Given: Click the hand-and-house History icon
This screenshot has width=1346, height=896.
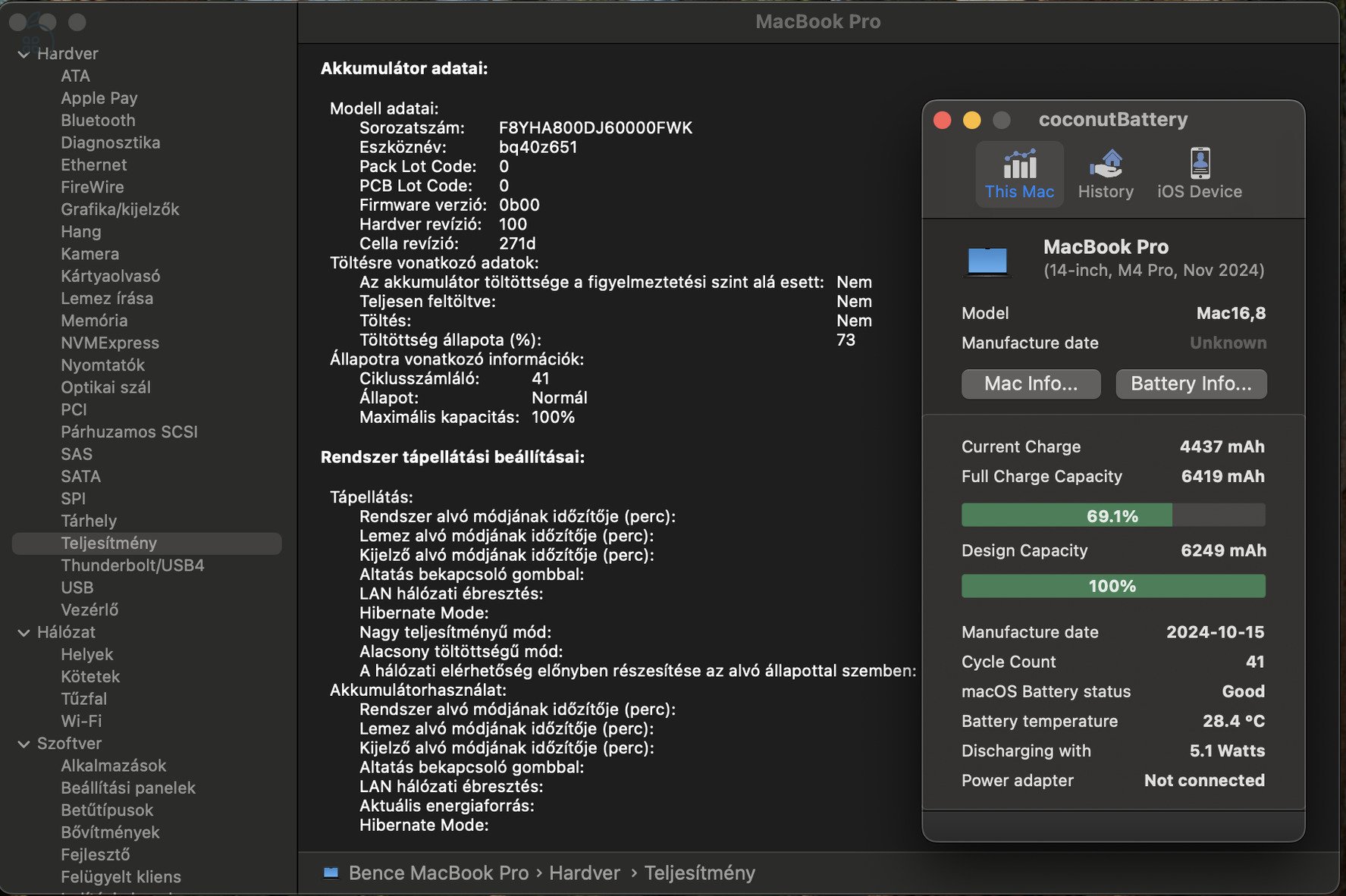Looking at the screenshot, I should point(1105,161).
